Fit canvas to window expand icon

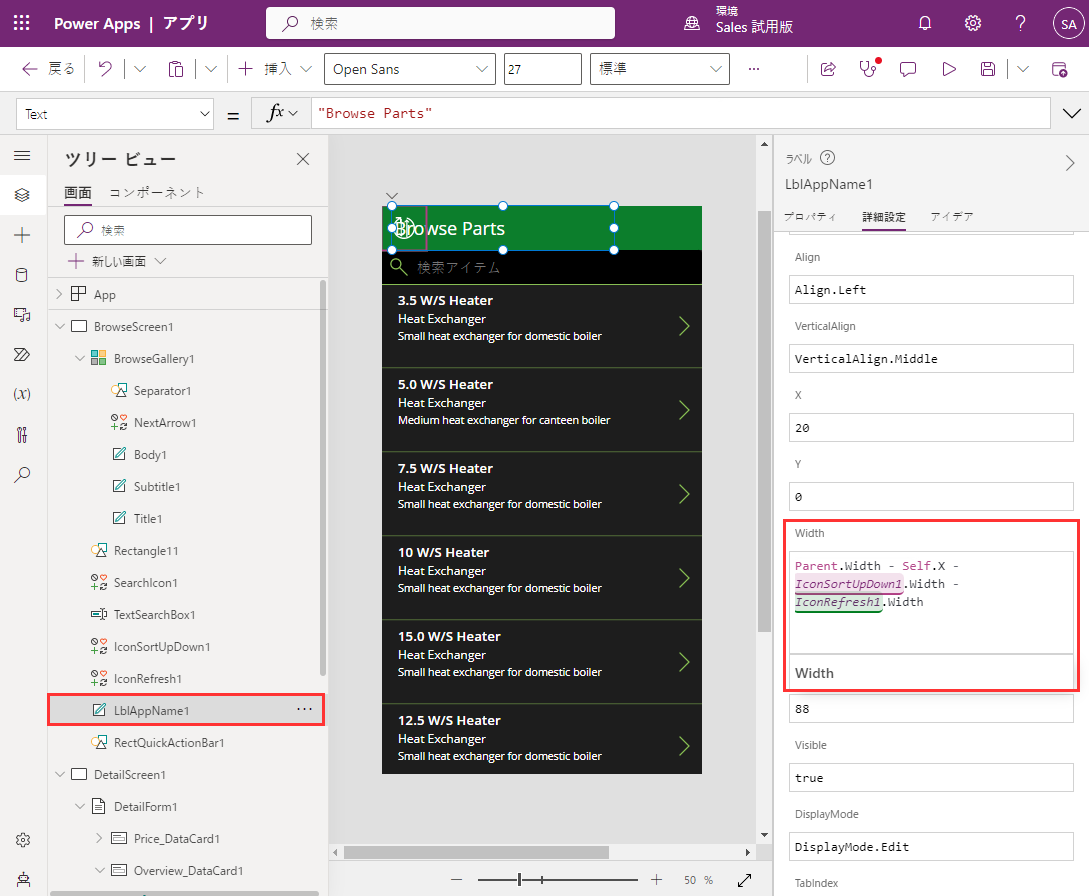(745, 880)
